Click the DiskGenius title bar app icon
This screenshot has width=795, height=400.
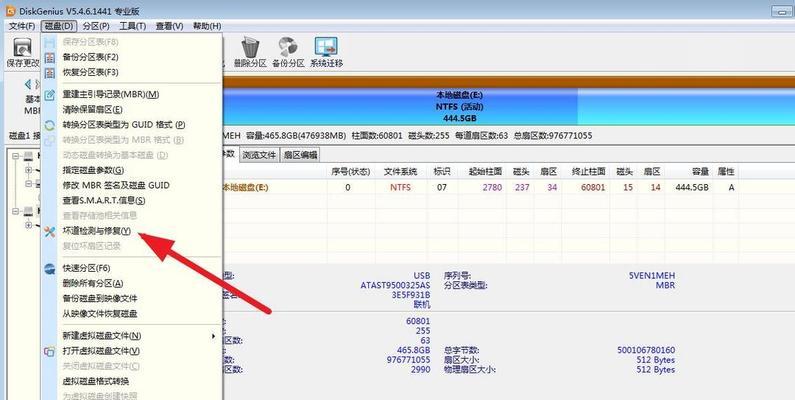pyautogui.click(x=10, y=11)
